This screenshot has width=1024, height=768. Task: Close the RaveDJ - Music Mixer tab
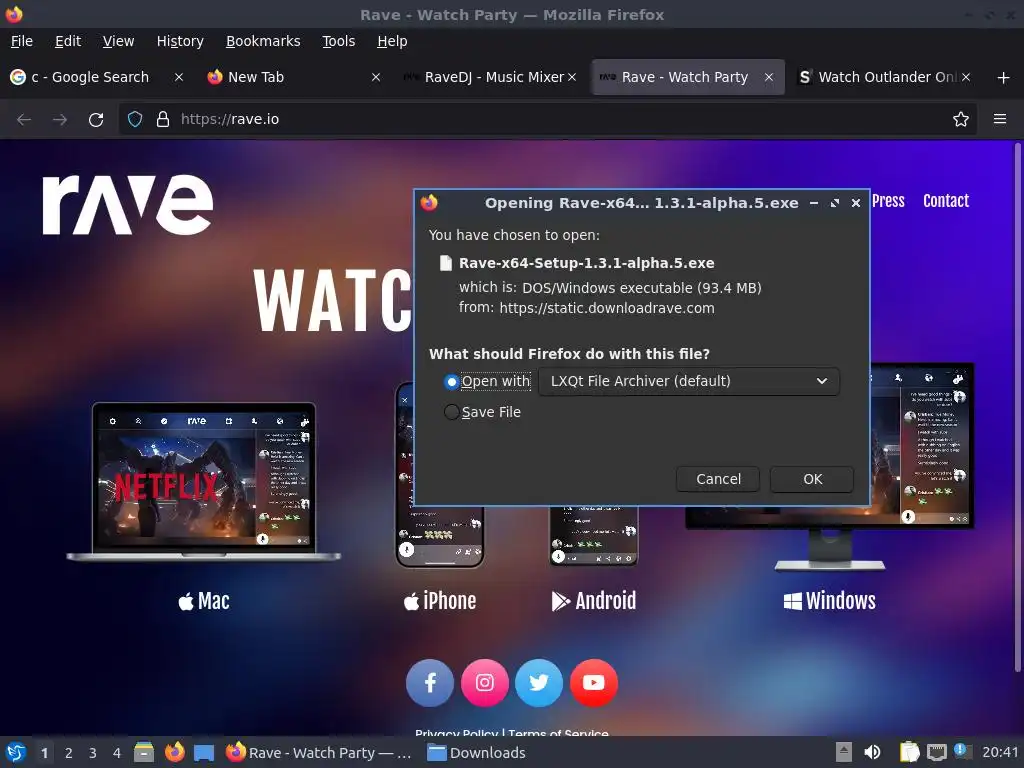(572, 77)
